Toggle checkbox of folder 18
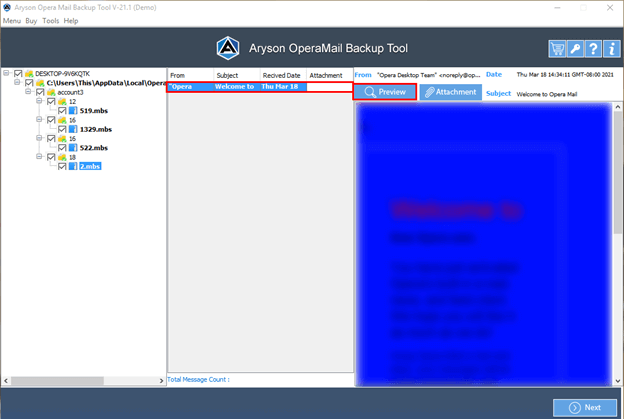This screenshot has width=624, height=419. point(51,157)
